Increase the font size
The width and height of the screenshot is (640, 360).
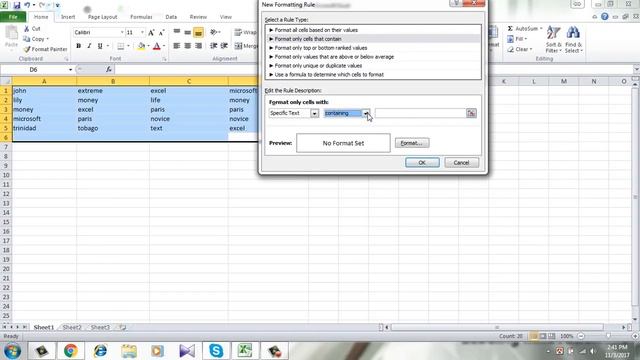(x=151, y=32)
